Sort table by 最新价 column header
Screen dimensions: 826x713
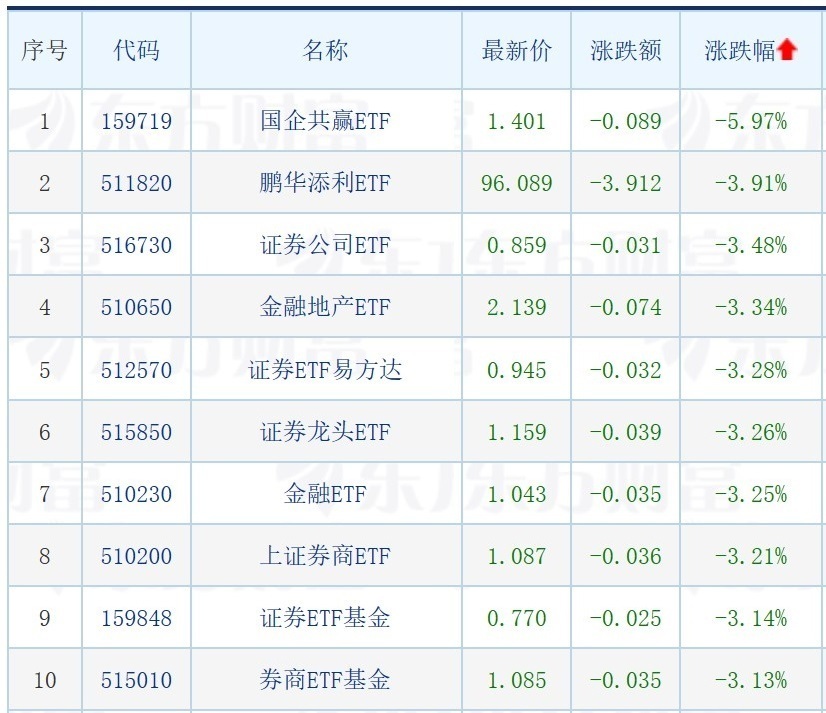coord(516,51)
